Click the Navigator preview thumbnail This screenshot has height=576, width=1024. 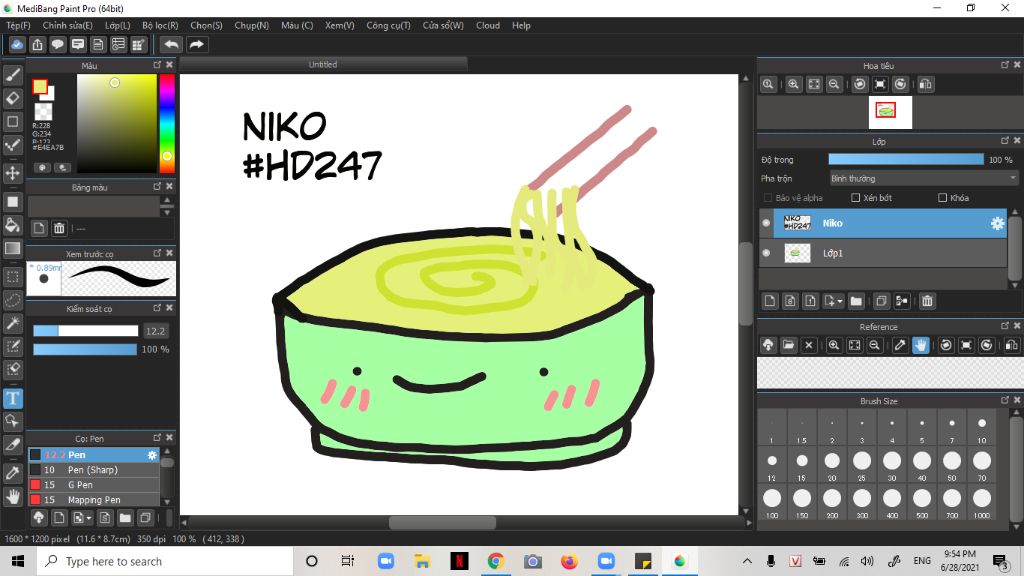point(890,112)
